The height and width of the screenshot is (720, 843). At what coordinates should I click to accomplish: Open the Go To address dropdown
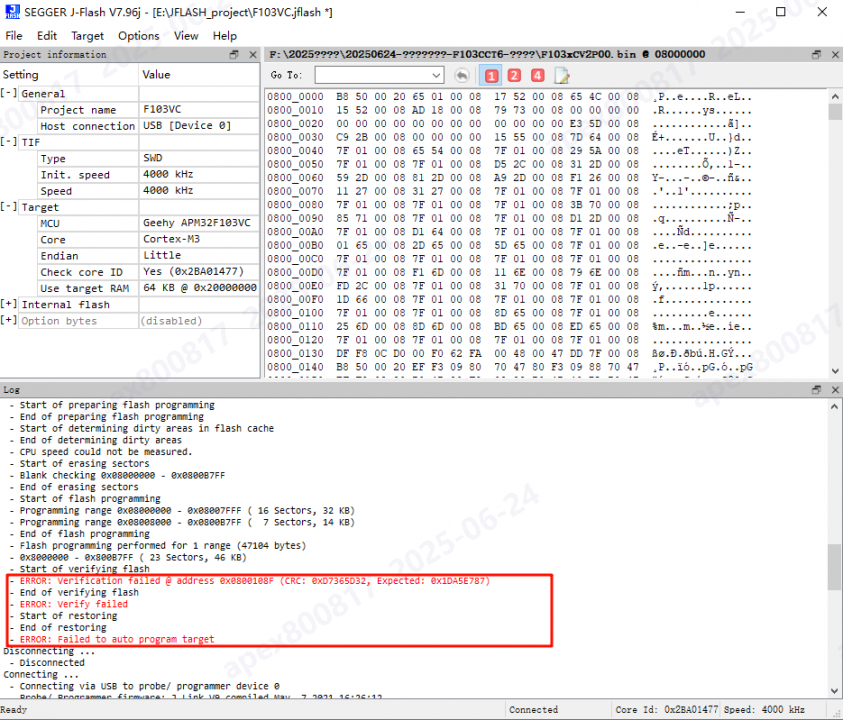click(436, 75)
